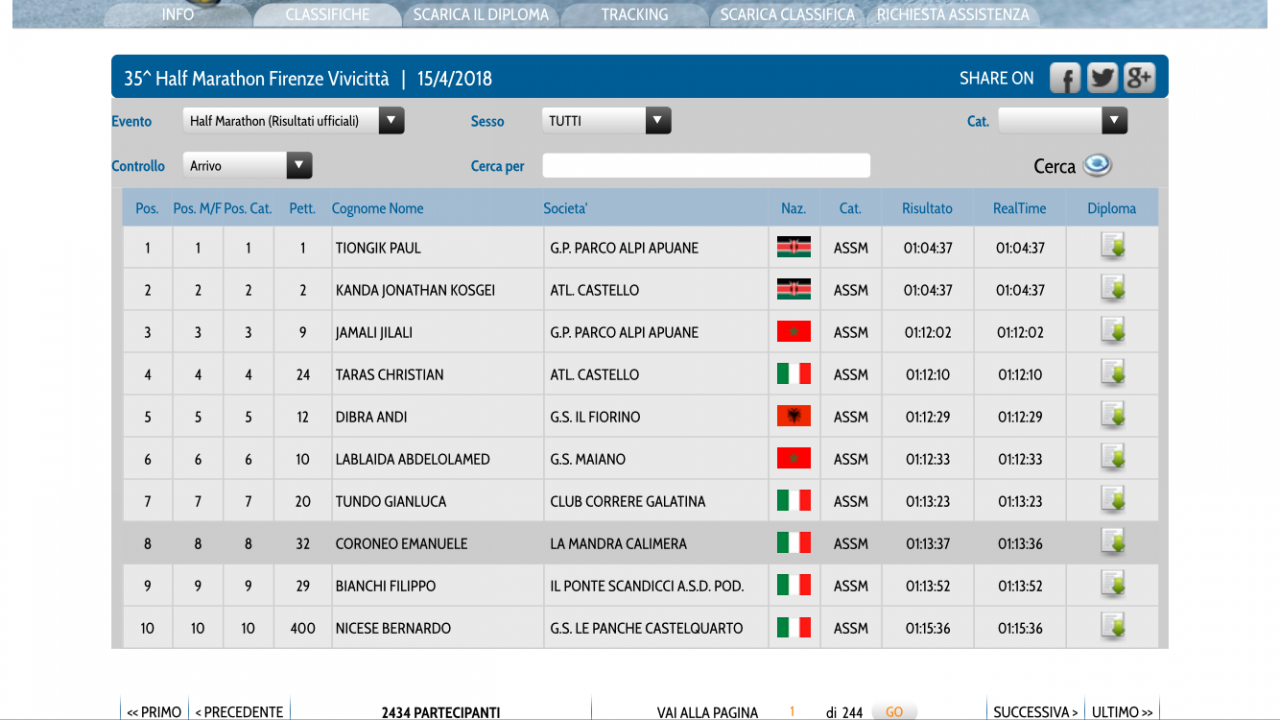Click club CLUB CORRERE GALATINA
The width and height of the screenshot is (1280, 720).
tap(628, 501)
